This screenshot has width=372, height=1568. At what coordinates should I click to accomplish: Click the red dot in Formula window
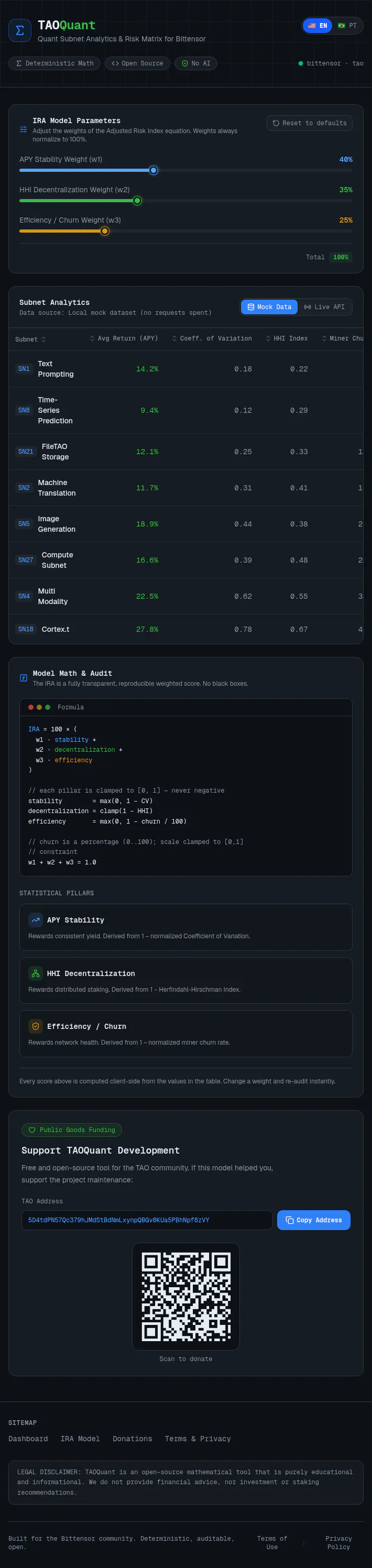(31, 707)
